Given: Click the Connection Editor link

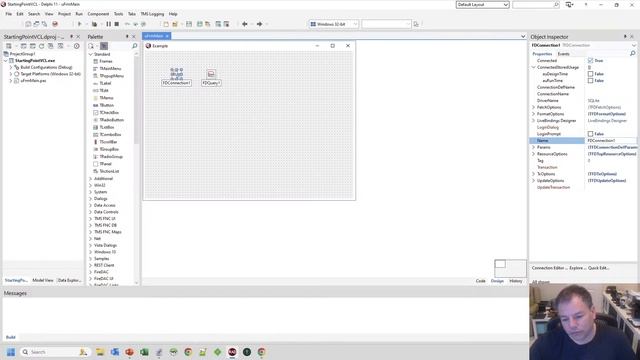Looking at the screenshot, I should pyautogui.click(x=548, y=268).
